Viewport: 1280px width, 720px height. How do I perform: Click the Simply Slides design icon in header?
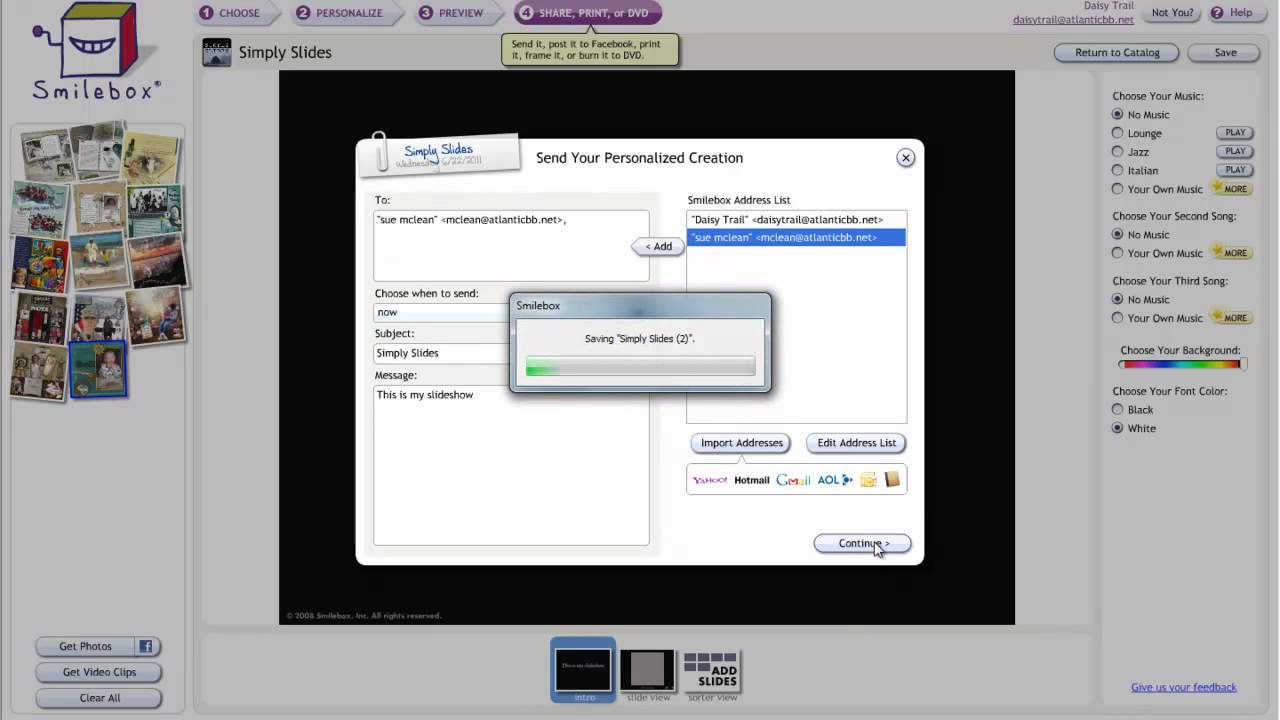click(217, 52)
